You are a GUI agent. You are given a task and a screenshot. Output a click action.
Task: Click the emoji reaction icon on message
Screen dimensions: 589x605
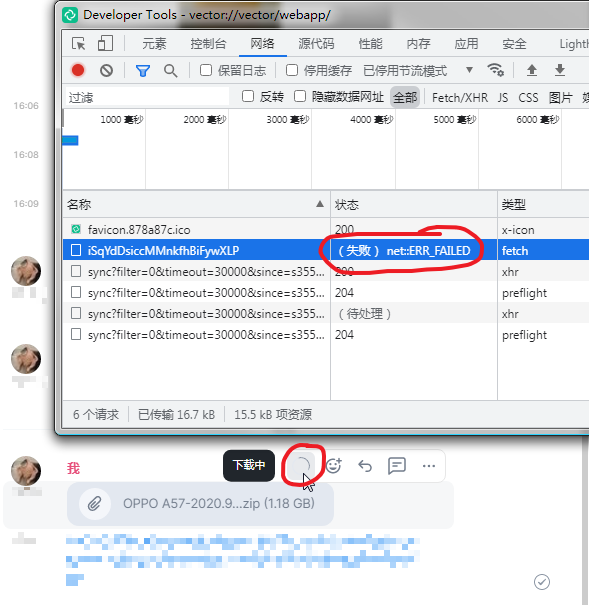(334, 466)
